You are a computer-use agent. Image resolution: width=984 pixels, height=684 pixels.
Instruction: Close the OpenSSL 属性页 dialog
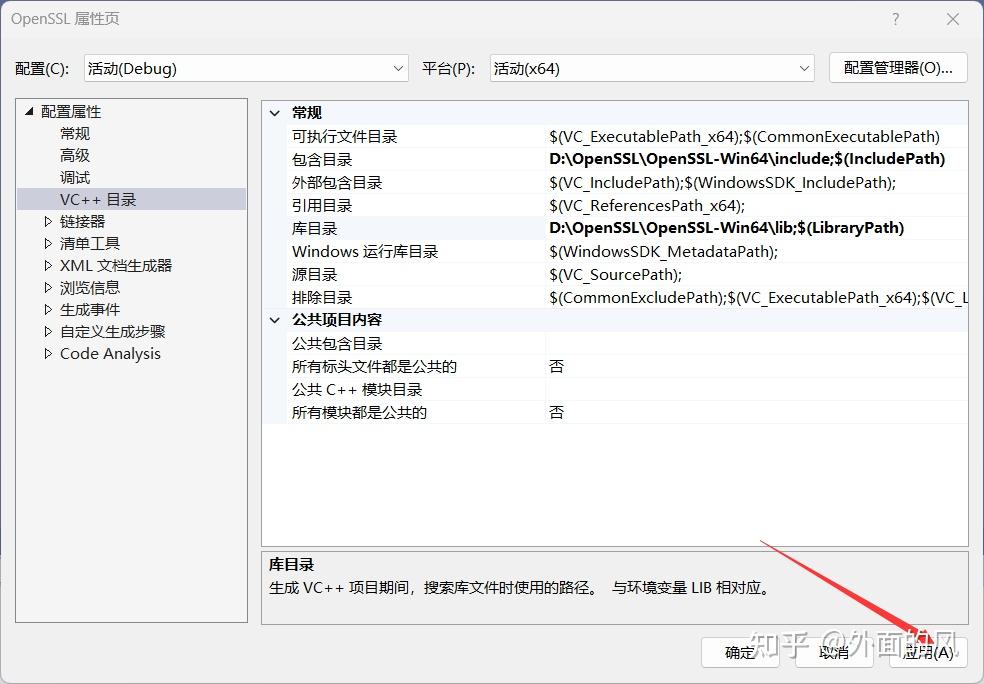click(x=953, y=19)
